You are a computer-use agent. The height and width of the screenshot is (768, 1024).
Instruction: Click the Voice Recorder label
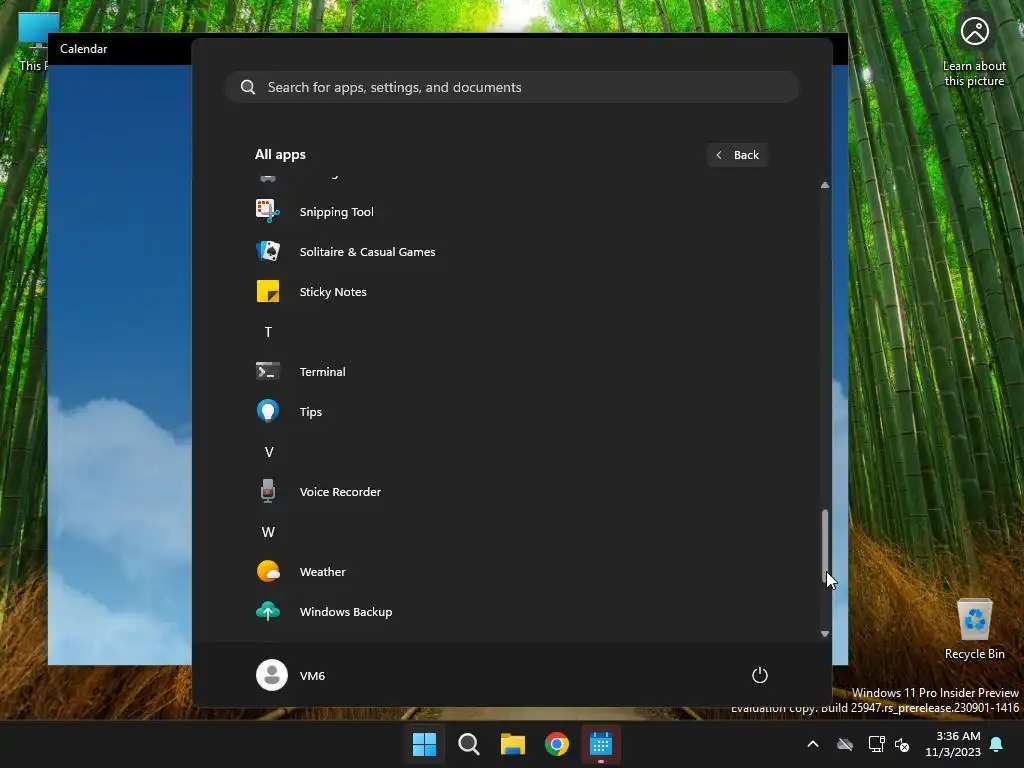(340, 492)
